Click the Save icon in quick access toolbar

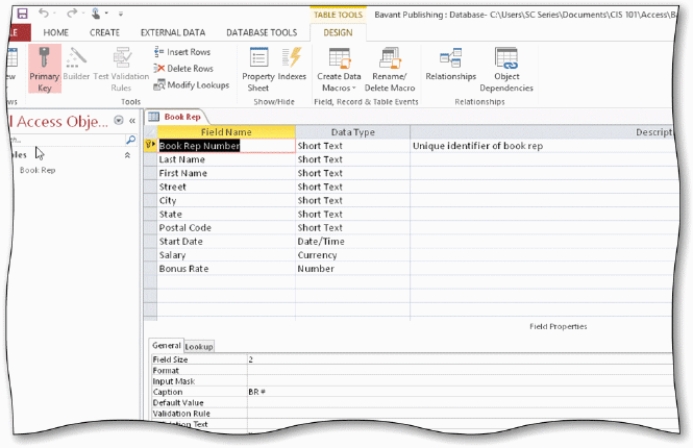click(x=23, y=14)
